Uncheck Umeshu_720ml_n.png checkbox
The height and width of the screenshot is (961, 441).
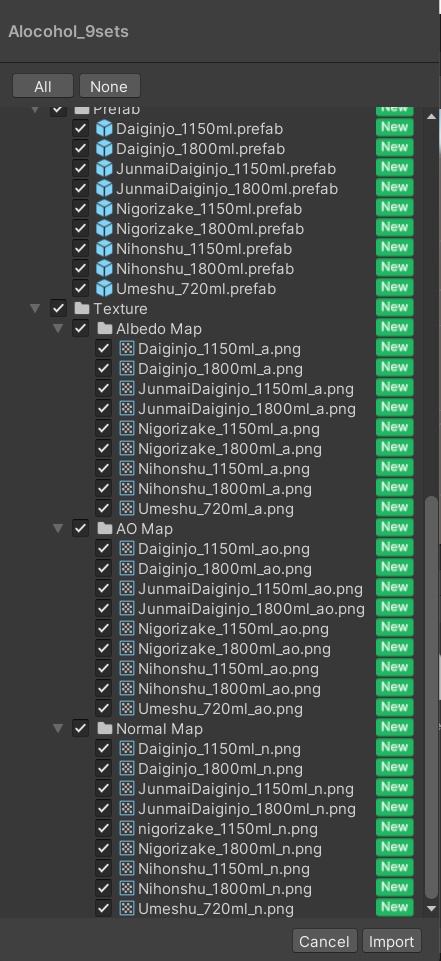103,908
